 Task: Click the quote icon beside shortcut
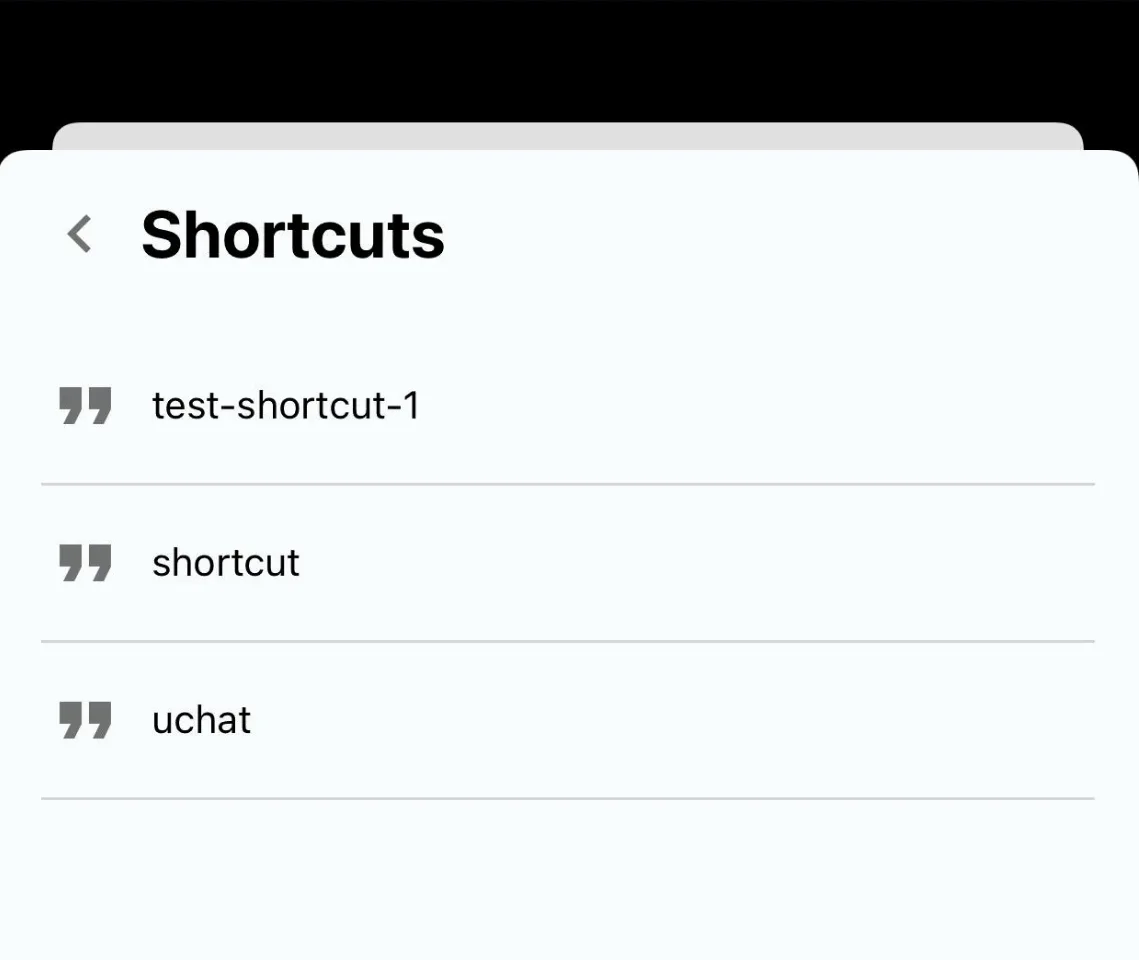coord(85,563)
